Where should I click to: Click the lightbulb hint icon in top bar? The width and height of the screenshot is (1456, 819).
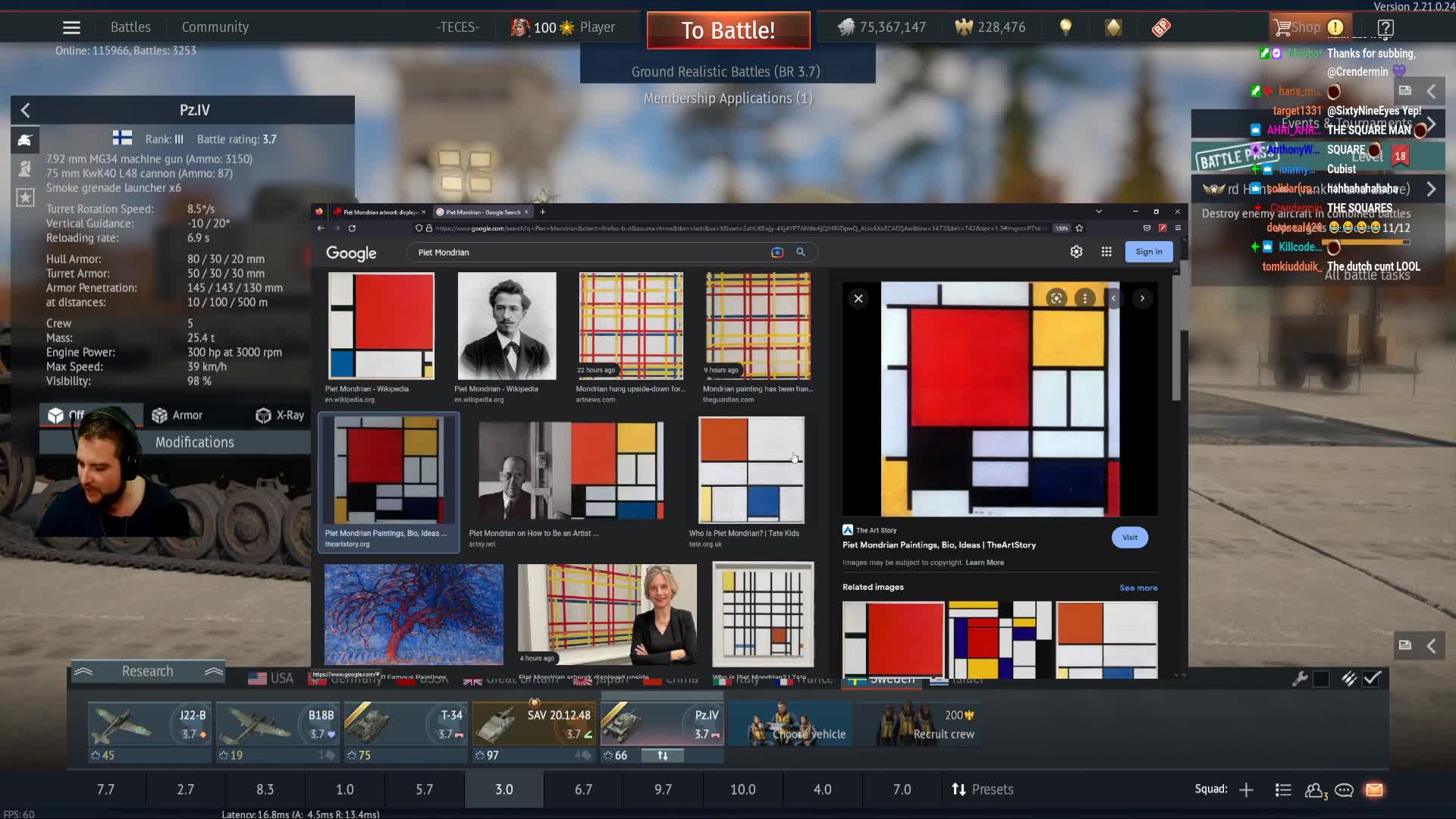coord(1065,28)
